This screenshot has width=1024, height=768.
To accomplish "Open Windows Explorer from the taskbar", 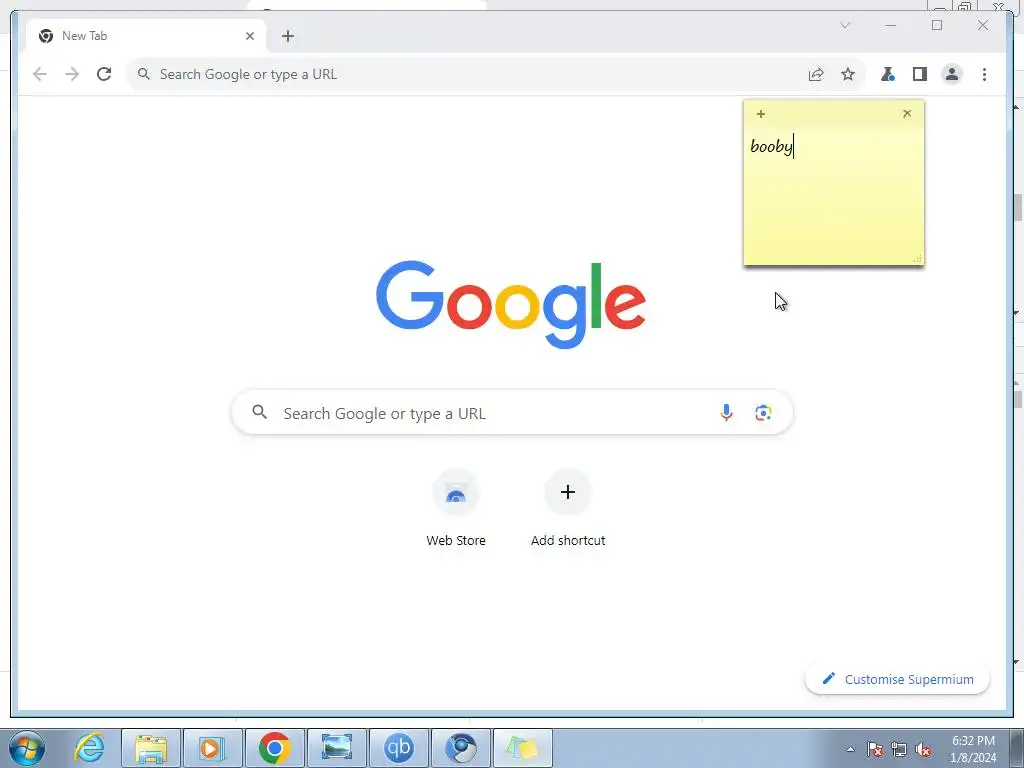I will click(x=151, y=748).
